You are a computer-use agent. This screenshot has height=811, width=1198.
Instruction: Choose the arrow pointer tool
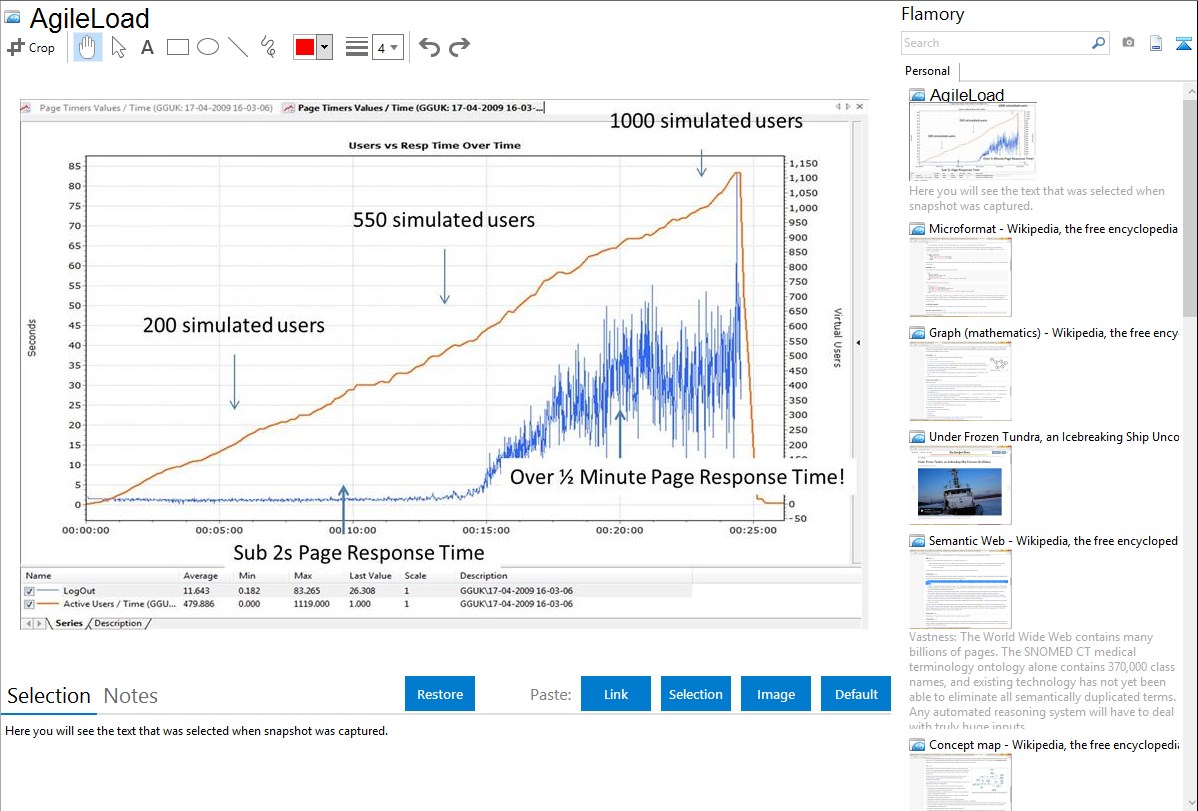click(118, 47)
